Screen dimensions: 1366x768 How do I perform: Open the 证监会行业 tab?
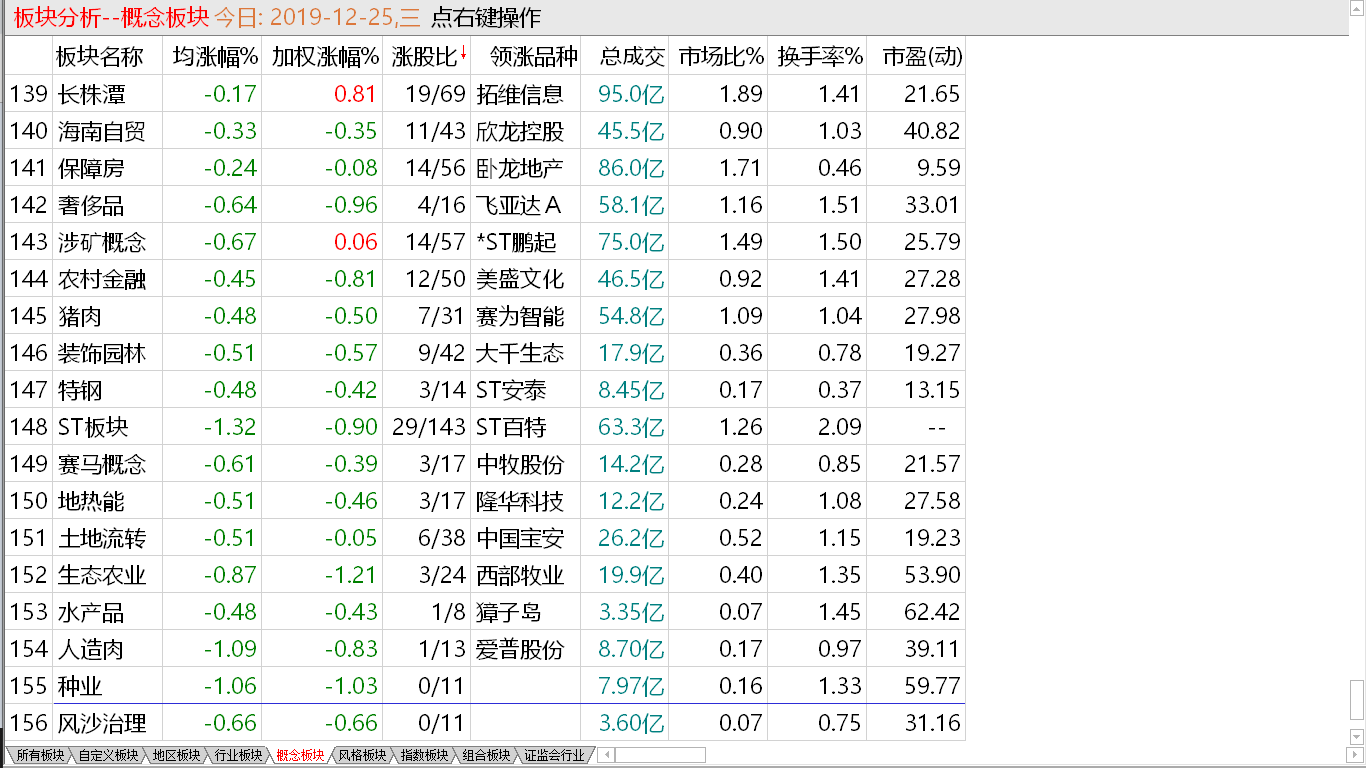coord(554,755)
